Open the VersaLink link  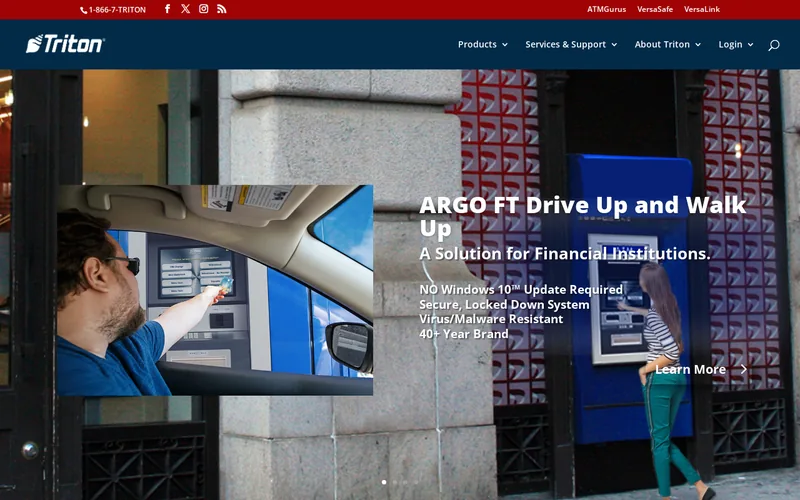pos(702,9)
